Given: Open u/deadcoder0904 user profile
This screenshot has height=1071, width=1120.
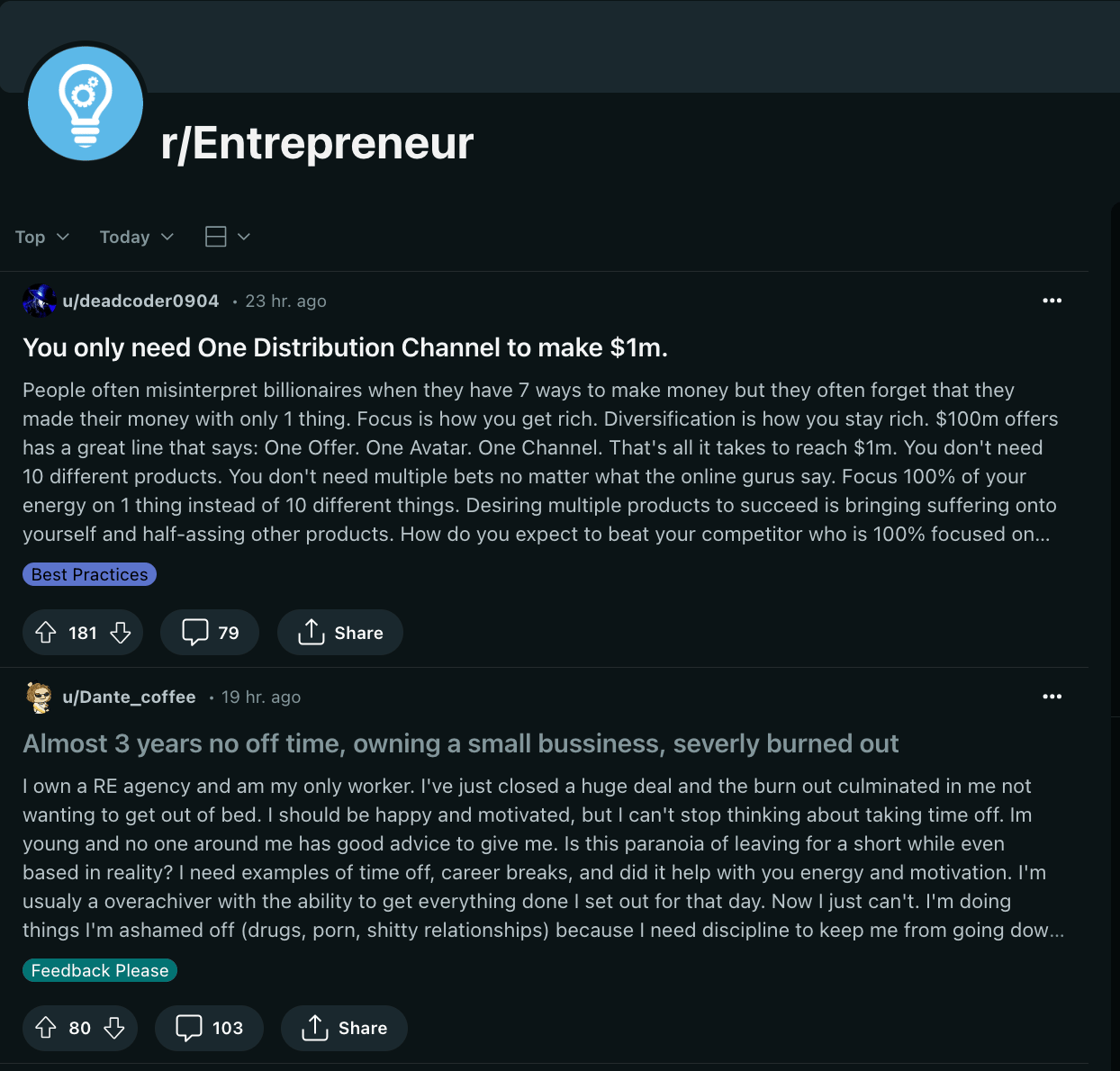Looking at the screenshot, I should coord(140,301).
